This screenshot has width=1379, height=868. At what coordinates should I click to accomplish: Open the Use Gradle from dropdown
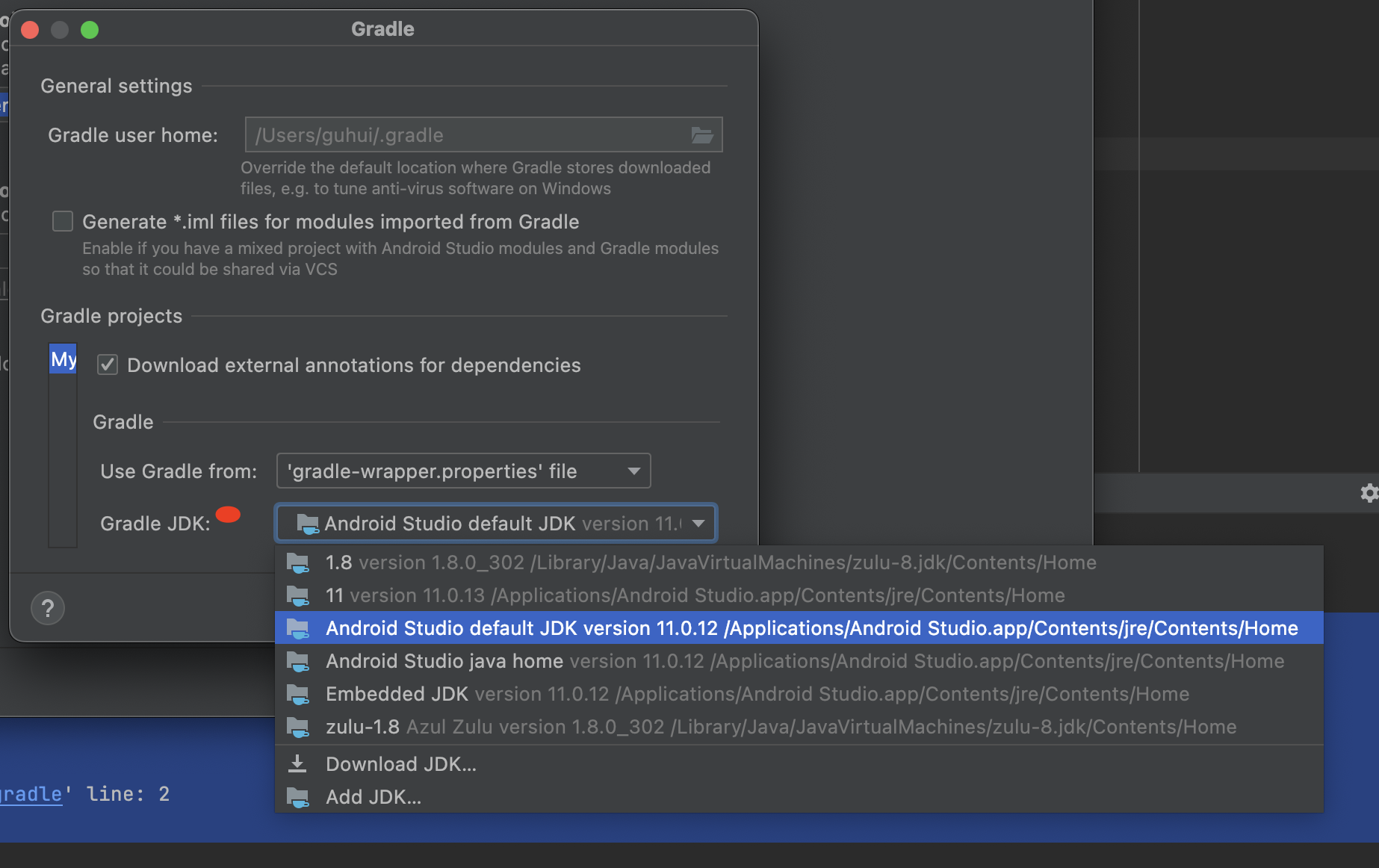pyautogui.click(x=633, y=471)
